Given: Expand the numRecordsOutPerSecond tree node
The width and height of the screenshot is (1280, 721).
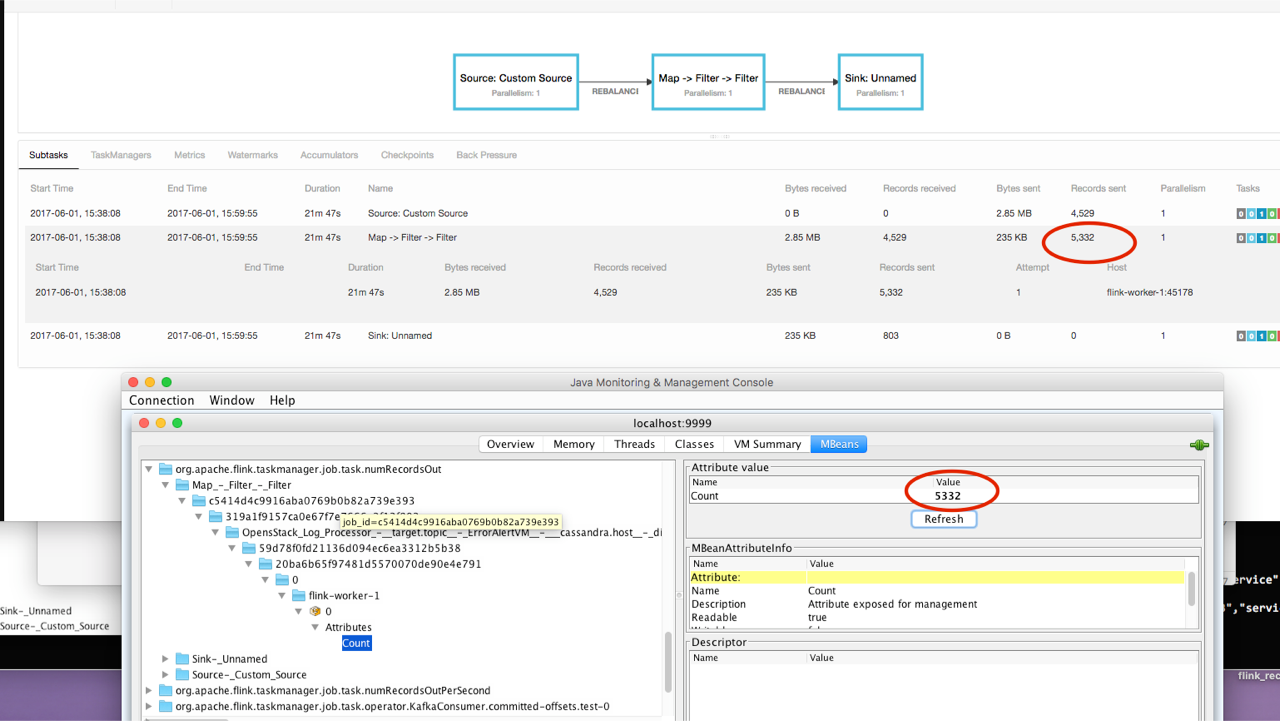Looking at the screenshot, I should pos(150,691).
